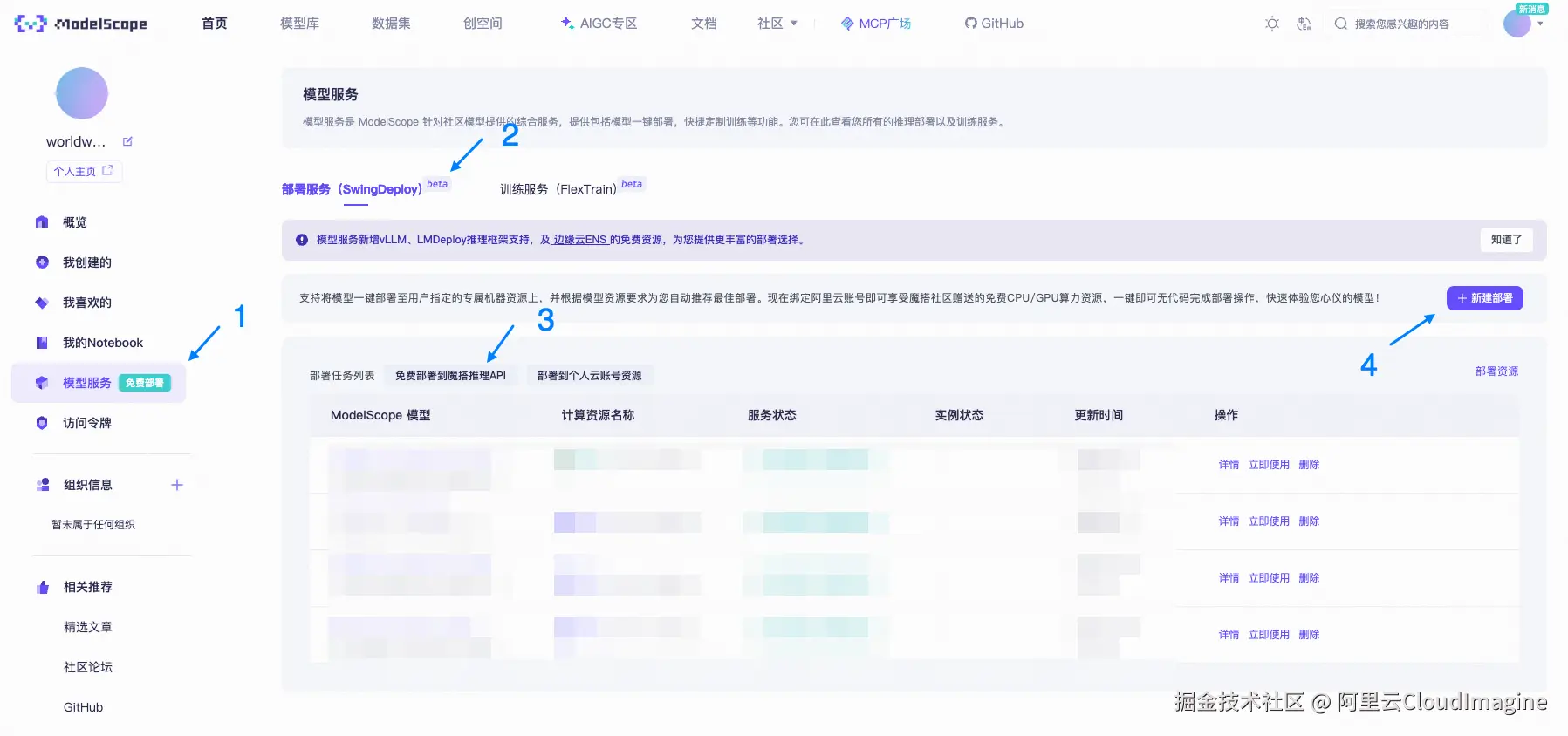Click 立即使用 in the third row
The width and height of the screenshot is (1568, 736).
point(1269,578)
